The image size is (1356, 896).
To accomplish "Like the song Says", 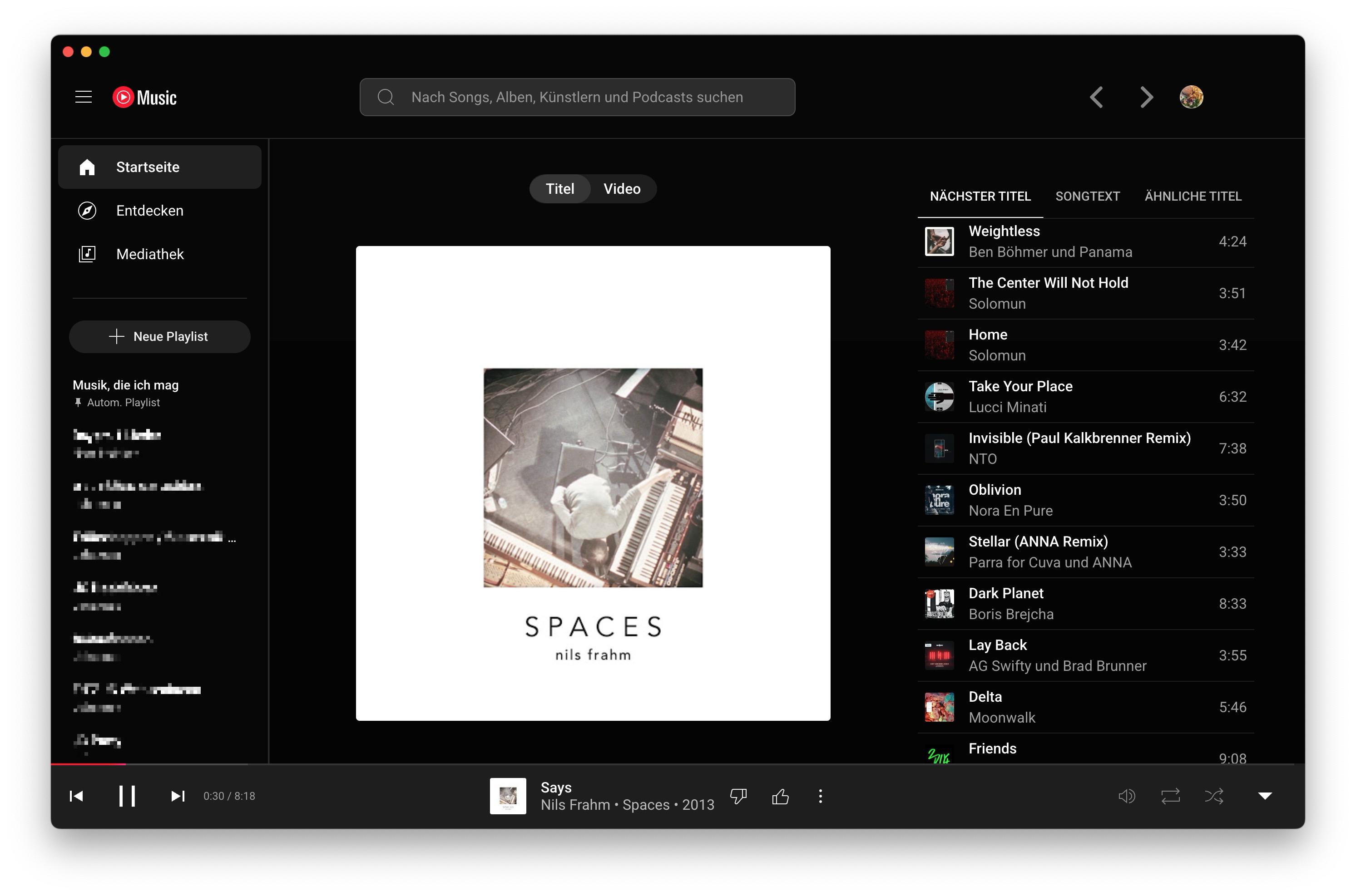I will click(780, 796).
